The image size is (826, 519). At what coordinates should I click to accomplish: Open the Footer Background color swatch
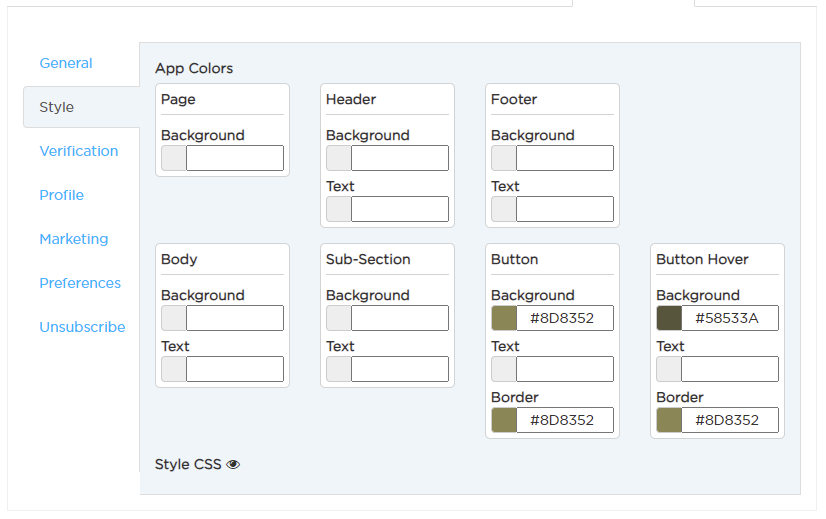click(504, 158)
